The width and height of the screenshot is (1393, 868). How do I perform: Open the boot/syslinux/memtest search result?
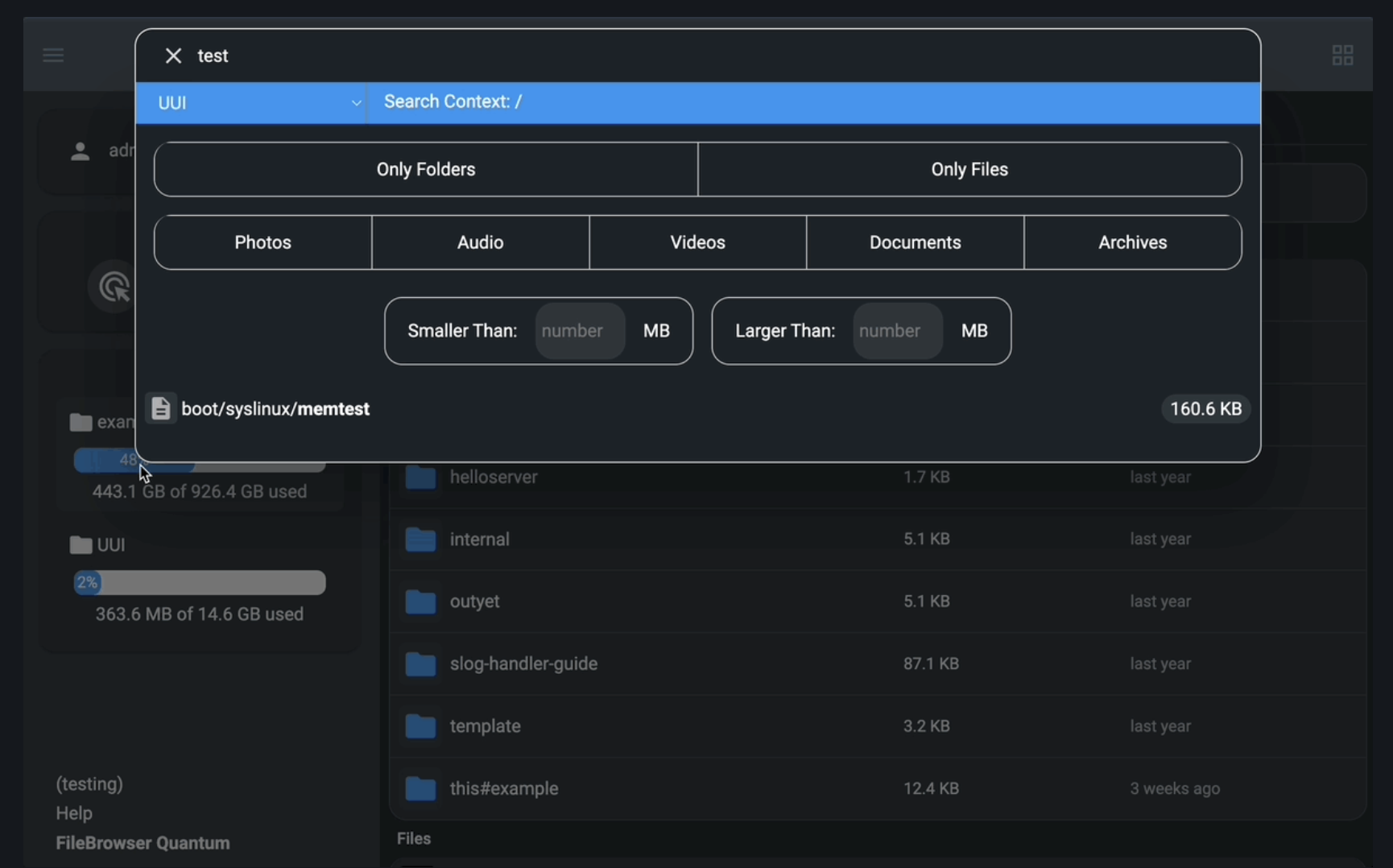point(697,409)
